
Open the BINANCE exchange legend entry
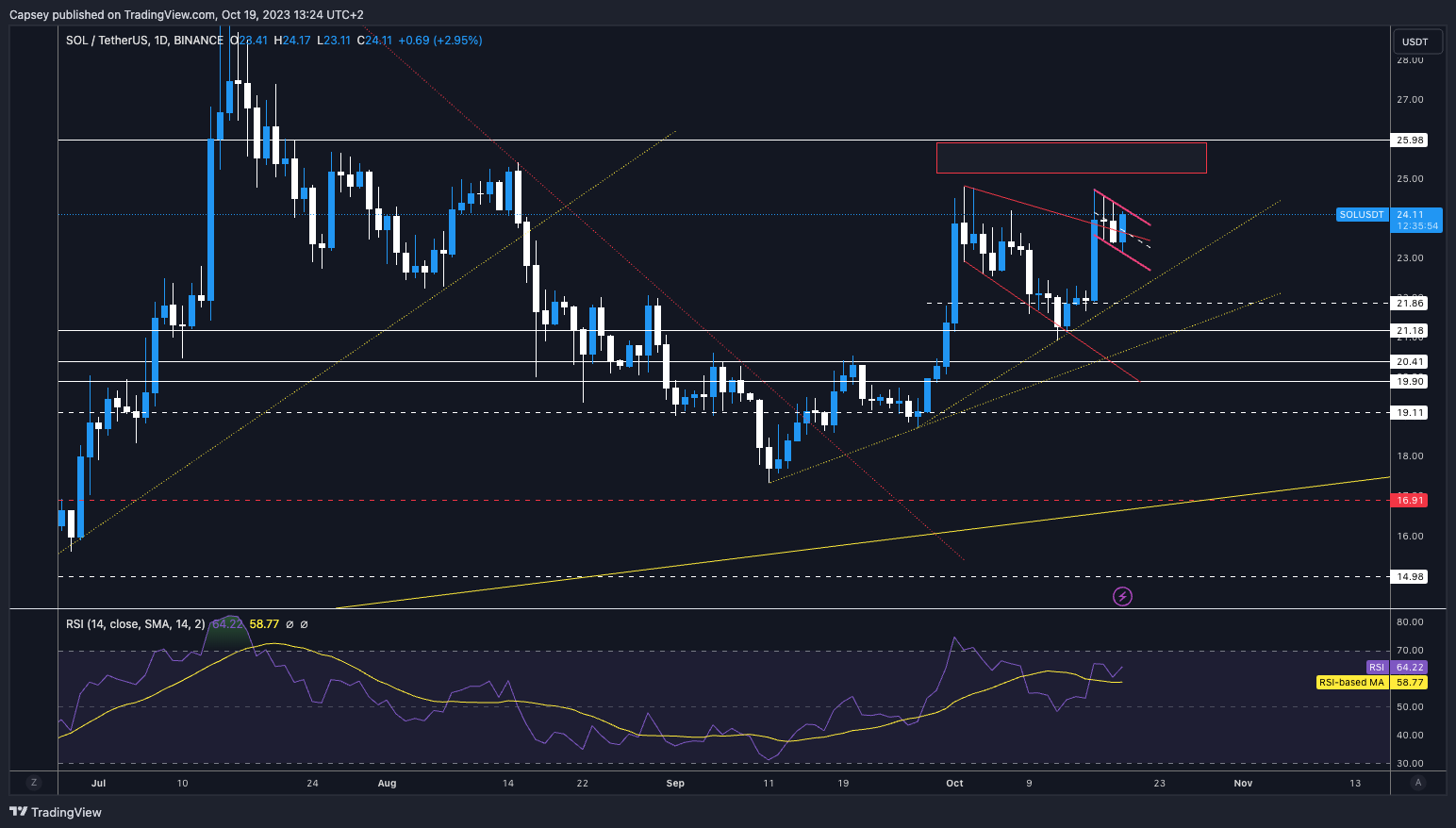[x=200, y=41]
